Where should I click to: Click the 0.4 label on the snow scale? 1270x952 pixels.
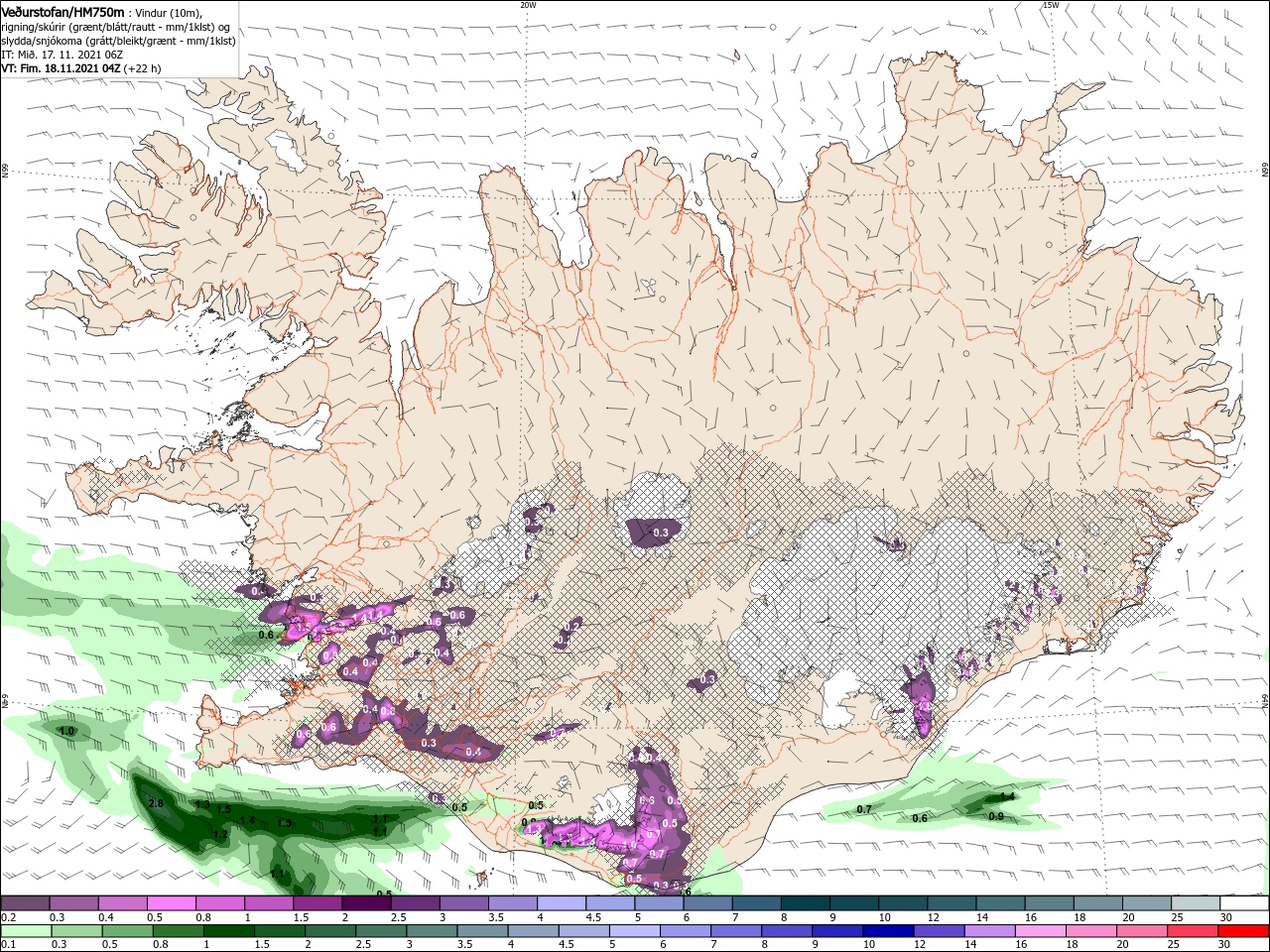pyautogui.click(x=105, y=917)
